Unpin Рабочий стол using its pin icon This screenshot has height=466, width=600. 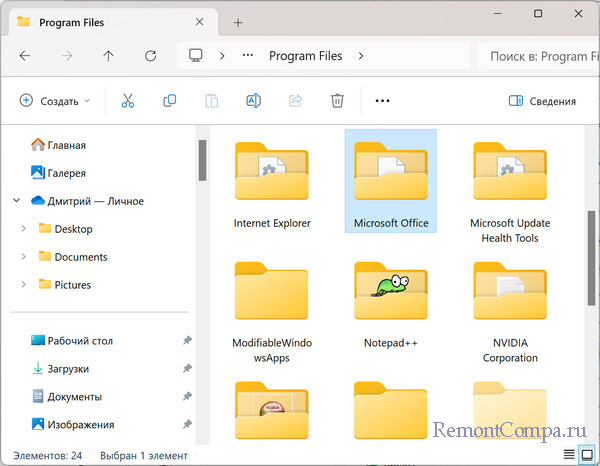pyautogui.click(x=187, y=340)
